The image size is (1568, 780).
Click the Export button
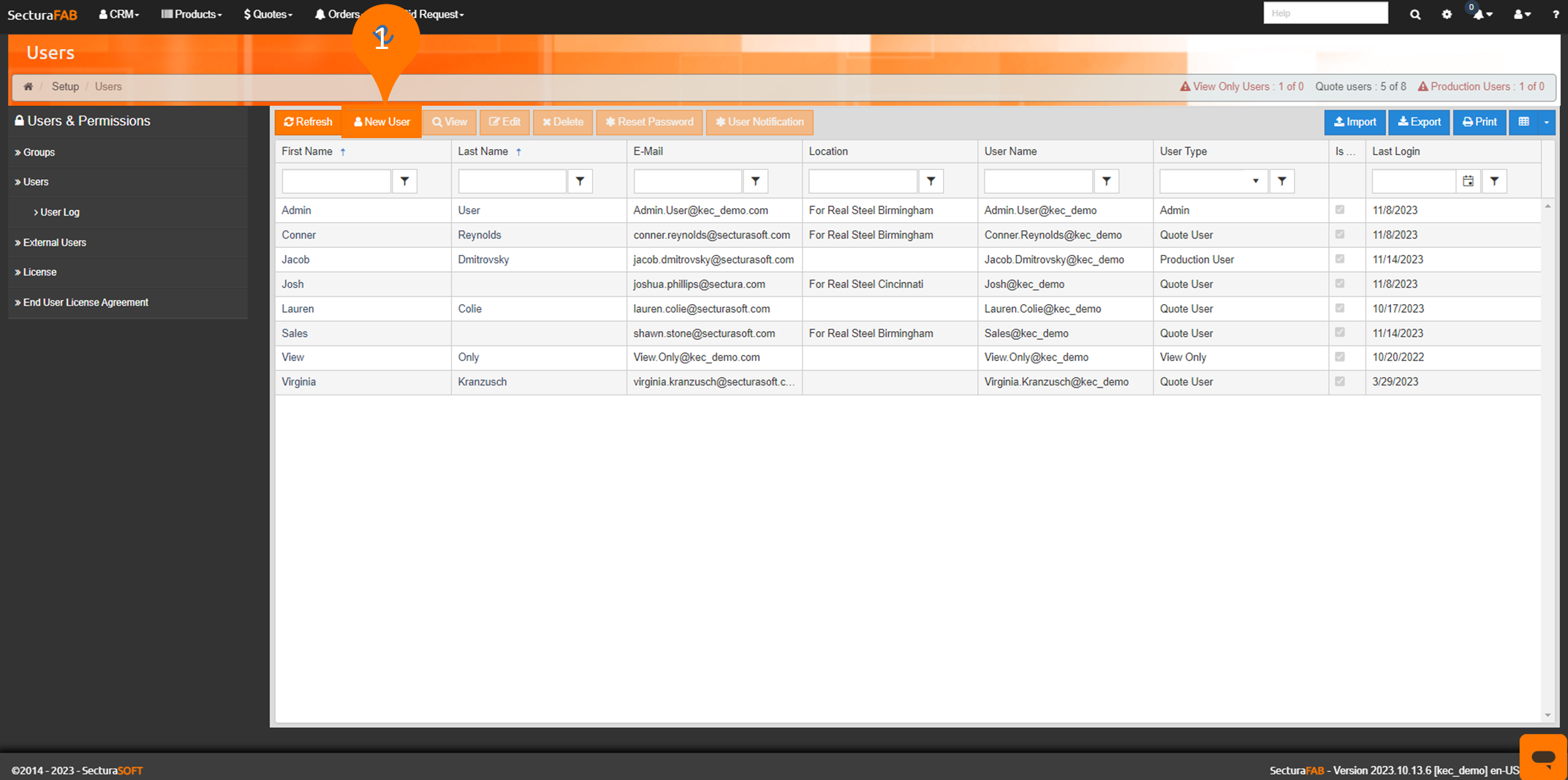click(x=1419, y=122)
